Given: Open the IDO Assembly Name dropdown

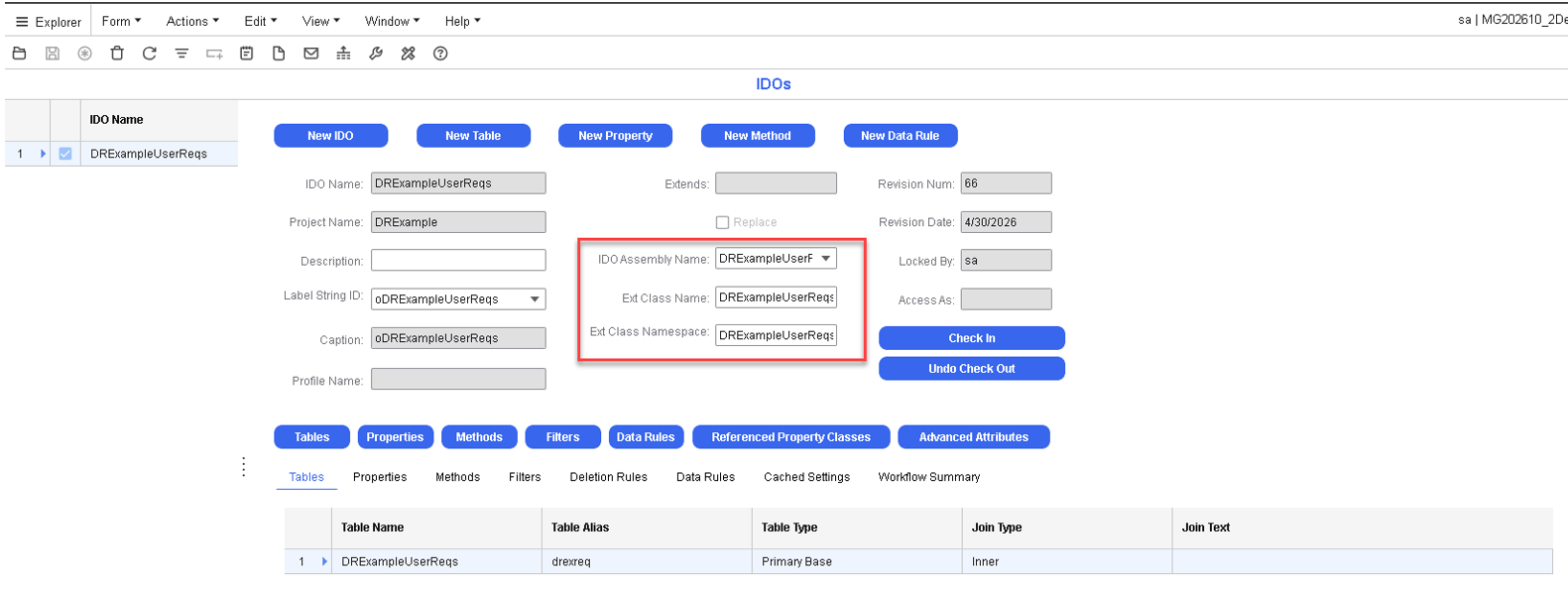Looking at the screenshot, I should coord(826,259).
